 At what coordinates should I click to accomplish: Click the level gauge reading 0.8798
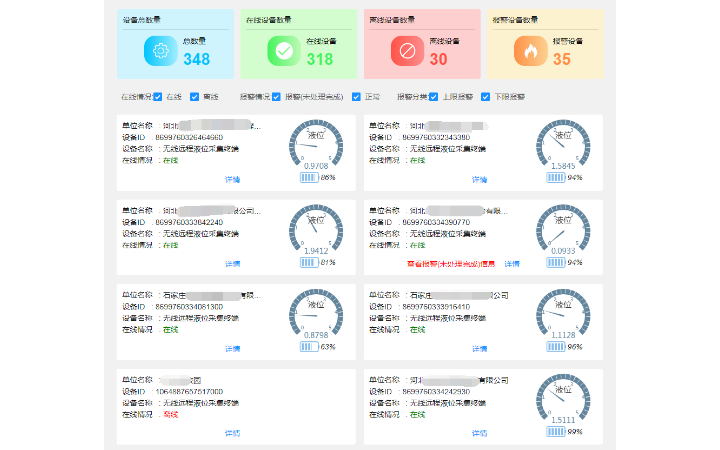pyautogui.click(x=316, y=314)
